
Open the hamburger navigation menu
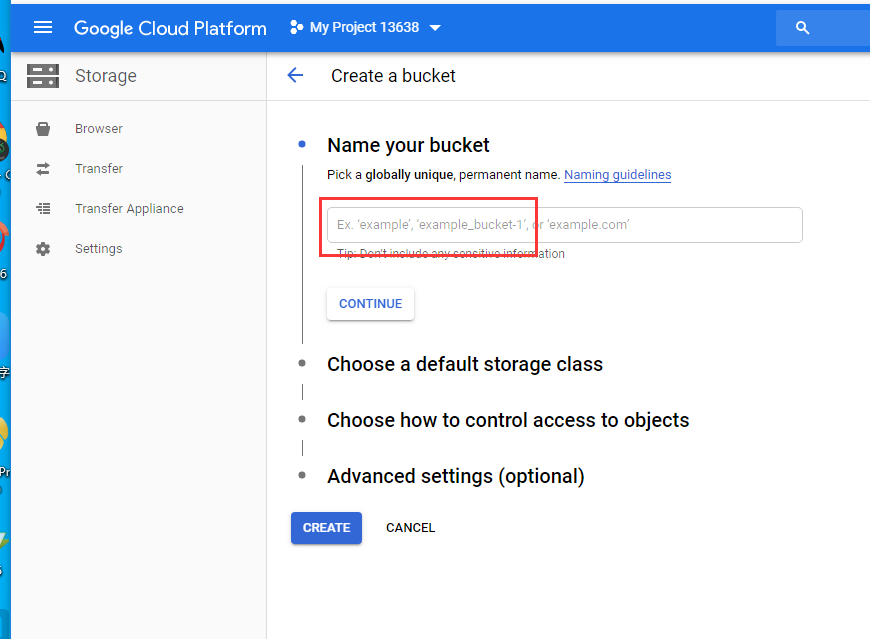click(x=43, y=27)
